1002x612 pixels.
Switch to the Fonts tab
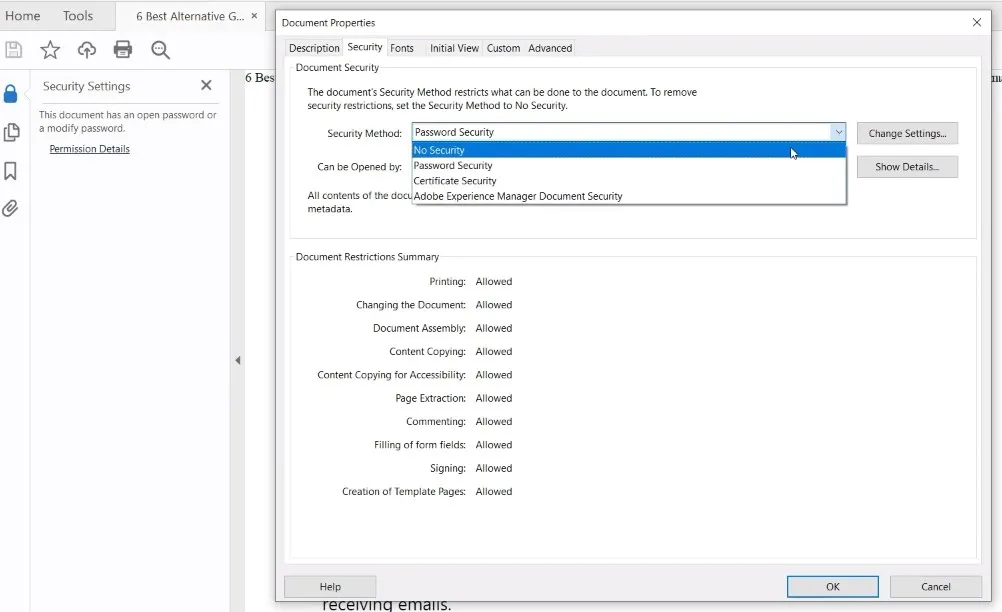tap(403, 47)
